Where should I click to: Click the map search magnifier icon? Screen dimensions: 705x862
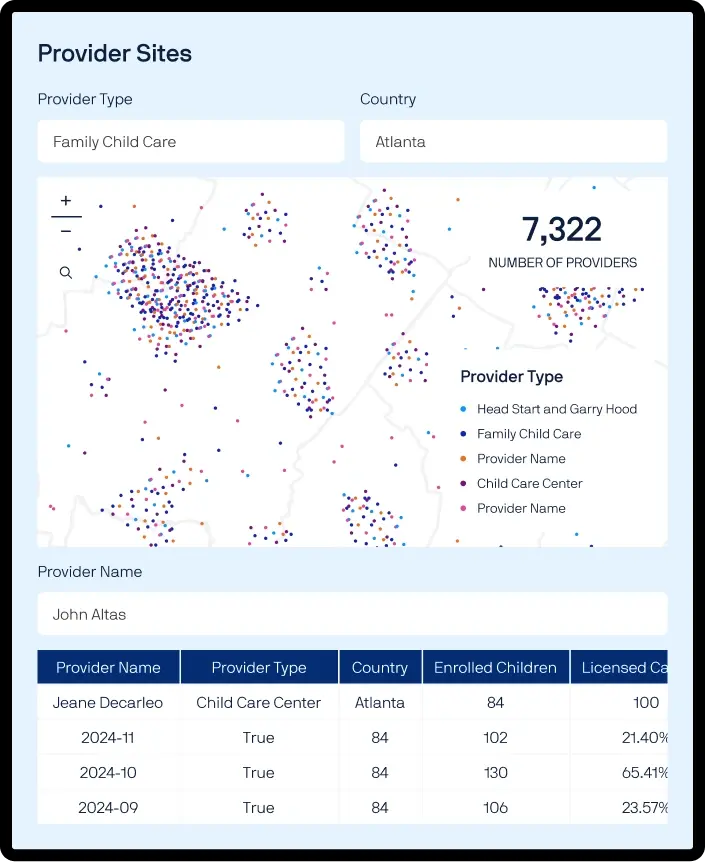[66, 273]
